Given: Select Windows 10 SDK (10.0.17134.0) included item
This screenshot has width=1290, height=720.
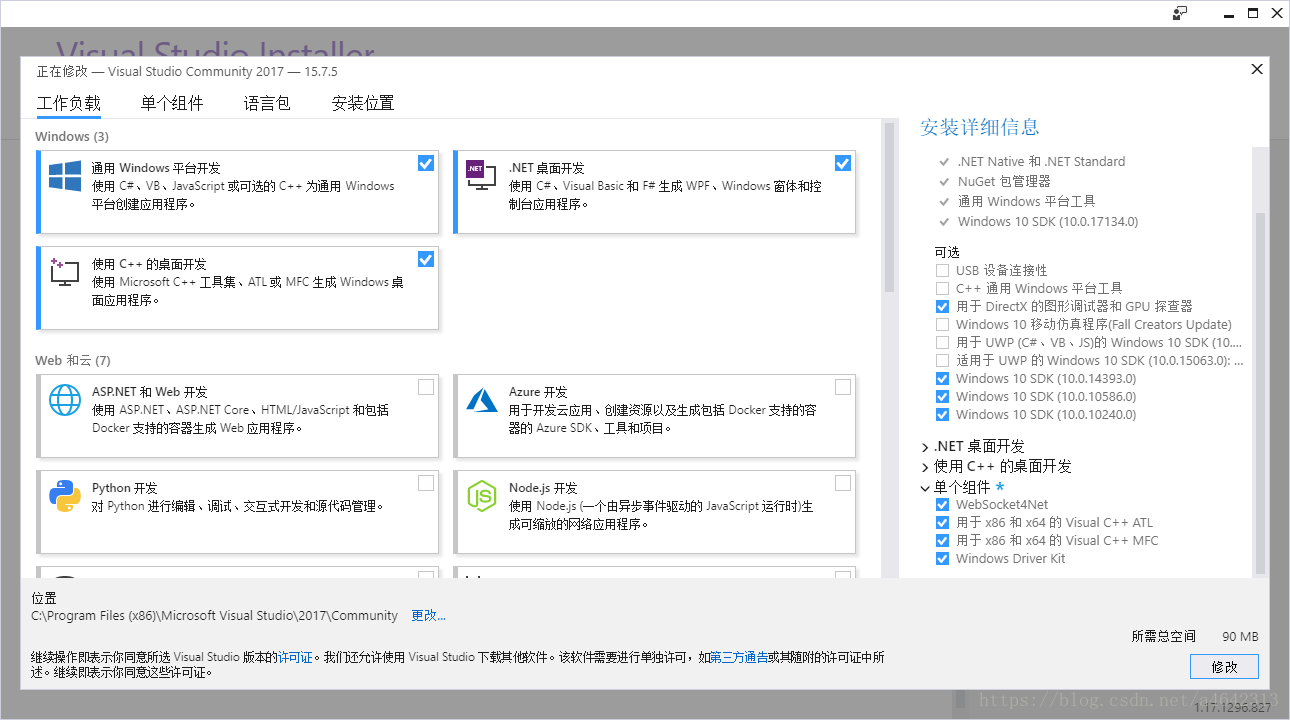Looking at the screenshot, I should click(1048, 221).
